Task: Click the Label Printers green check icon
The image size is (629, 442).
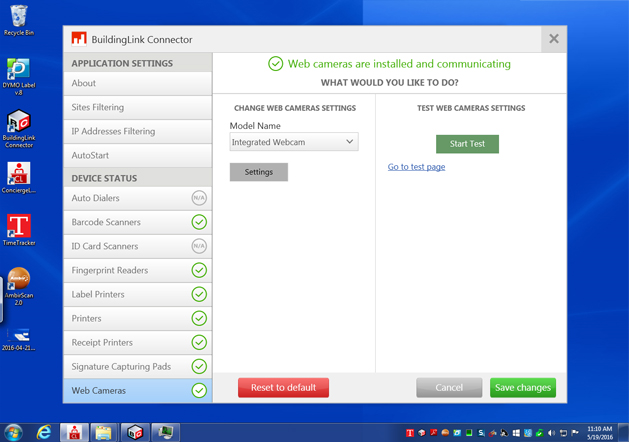Action: point(199,294)
